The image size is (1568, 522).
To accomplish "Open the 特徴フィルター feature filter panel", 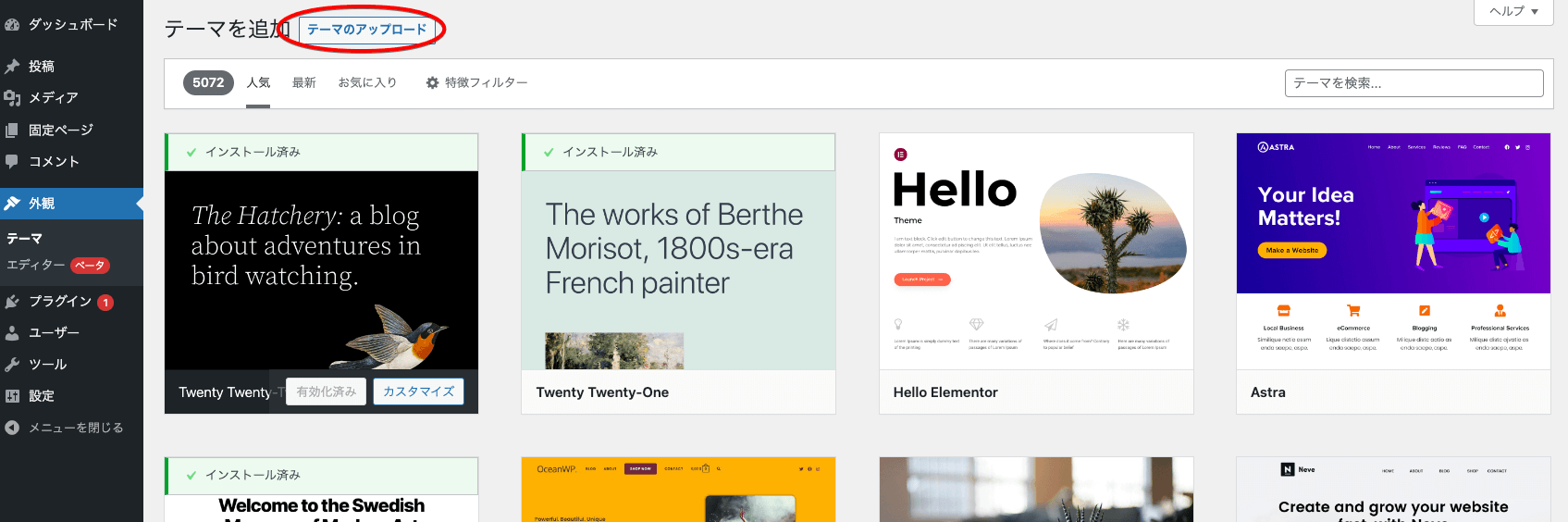I will 476,83.
